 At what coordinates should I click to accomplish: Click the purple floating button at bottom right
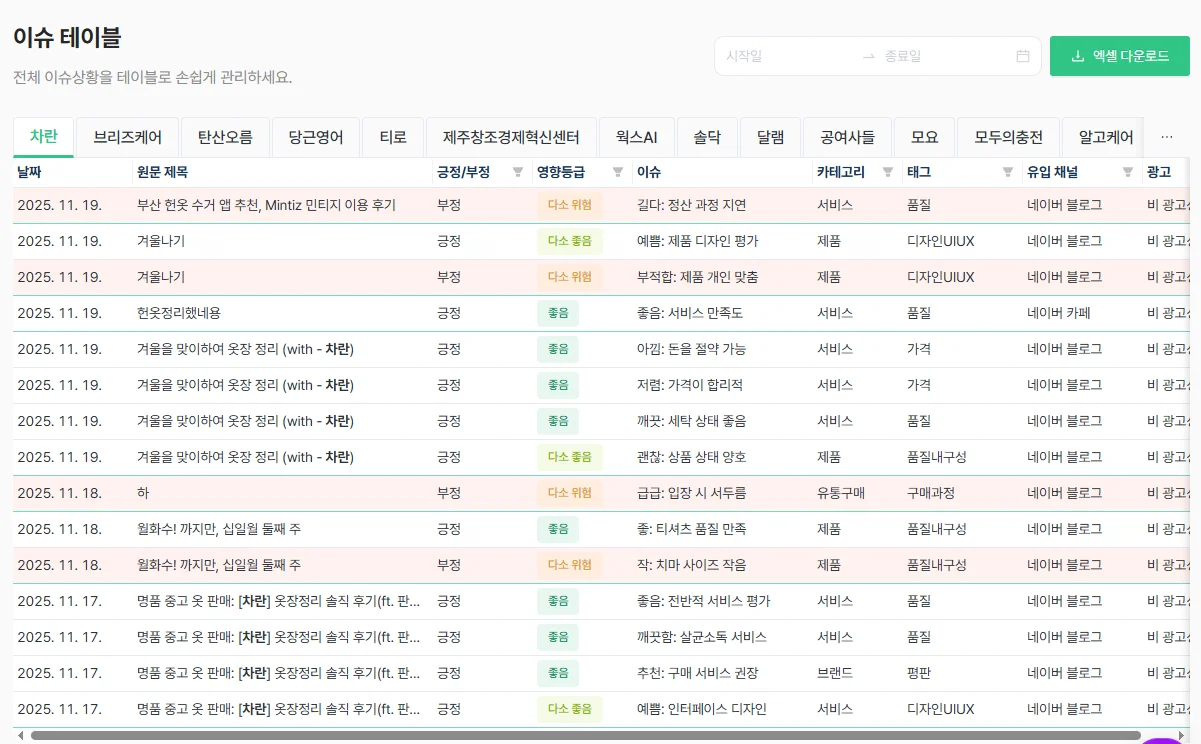coord(1164,740)
